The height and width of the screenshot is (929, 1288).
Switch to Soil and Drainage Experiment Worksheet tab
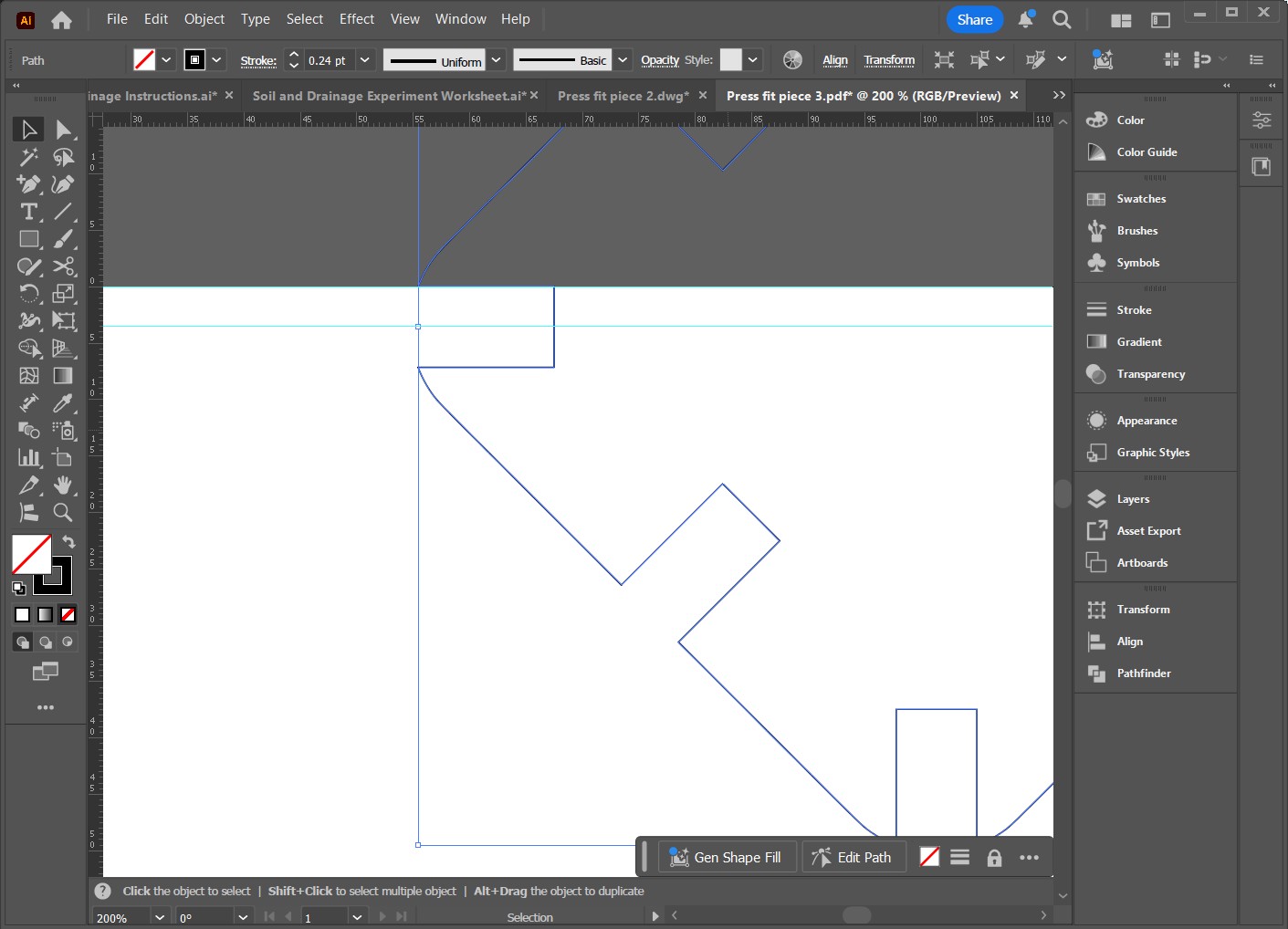tap(389, 96)
